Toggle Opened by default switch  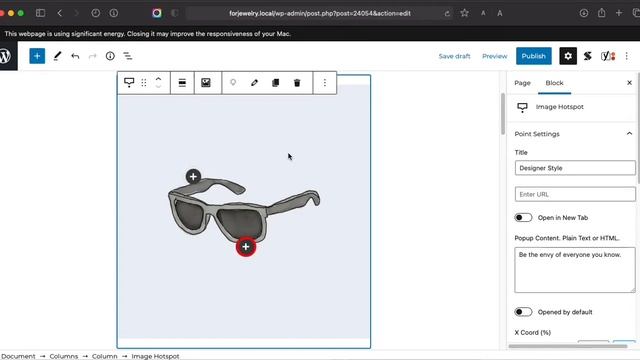click(x=523, y=312)
